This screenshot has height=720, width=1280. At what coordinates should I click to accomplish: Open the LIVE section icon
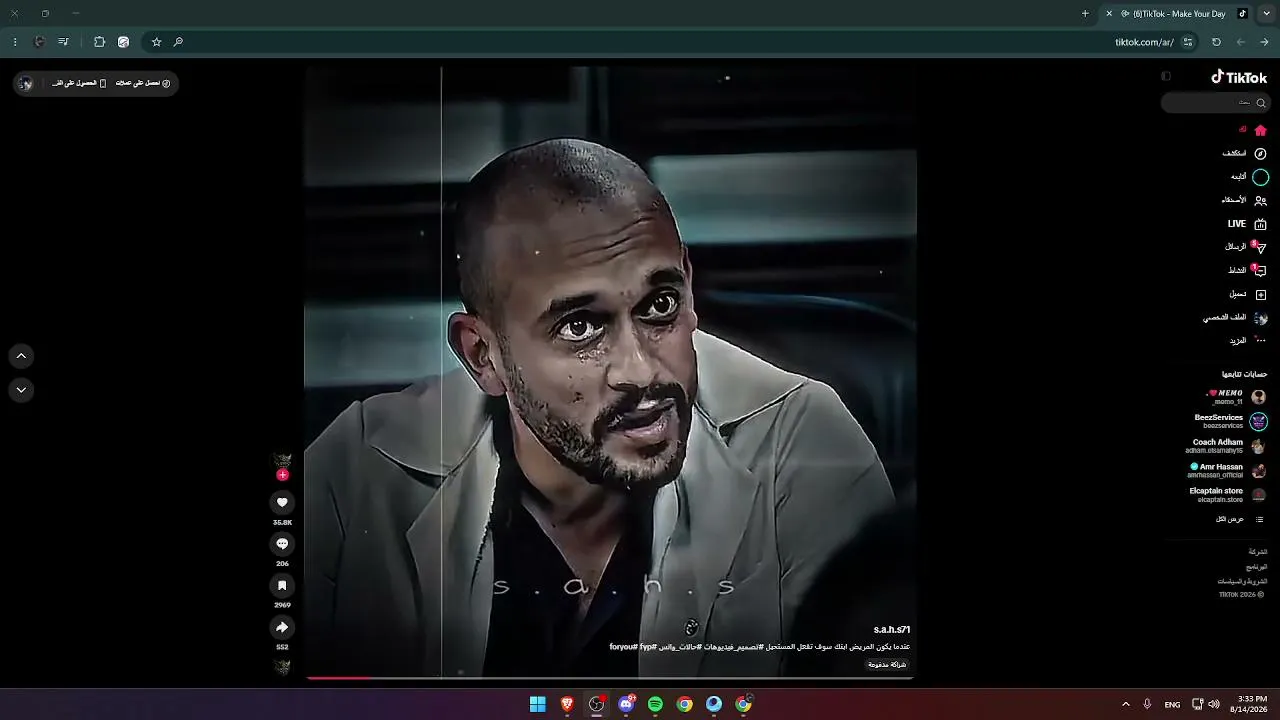1260,224
